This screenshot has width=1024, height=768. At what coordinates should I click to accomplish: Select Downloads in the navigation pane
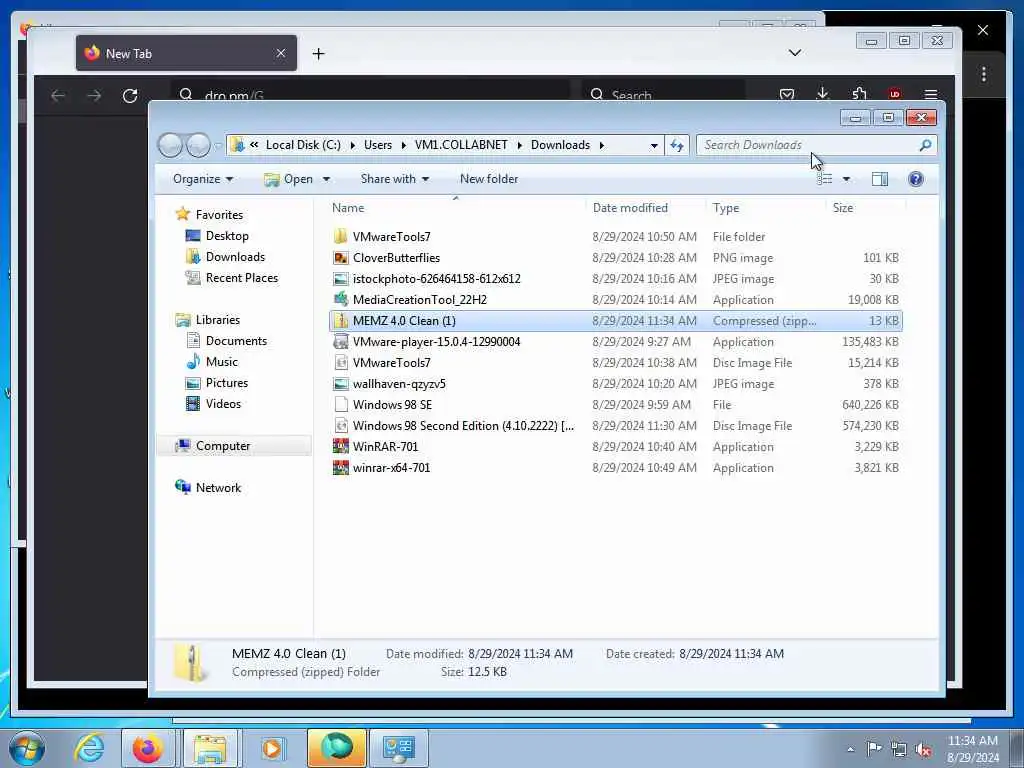235,257
